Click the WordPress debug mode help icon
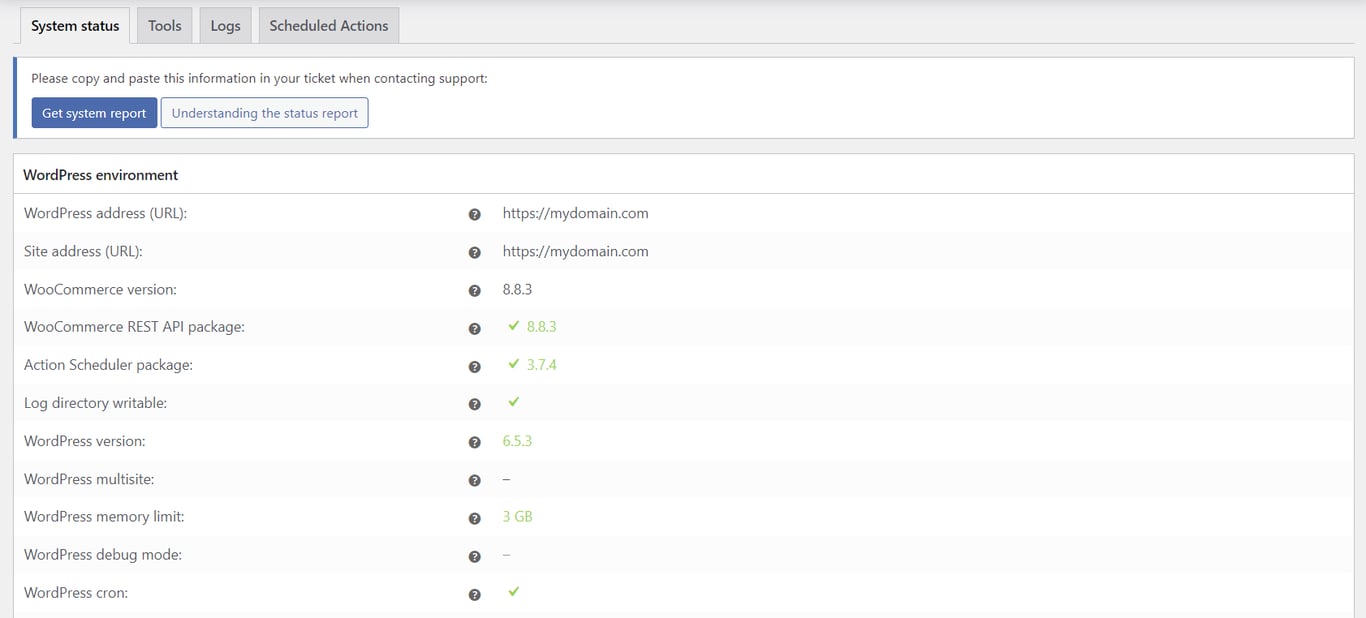The height and width of the screenshot is (618, 1366). point(474,556)
